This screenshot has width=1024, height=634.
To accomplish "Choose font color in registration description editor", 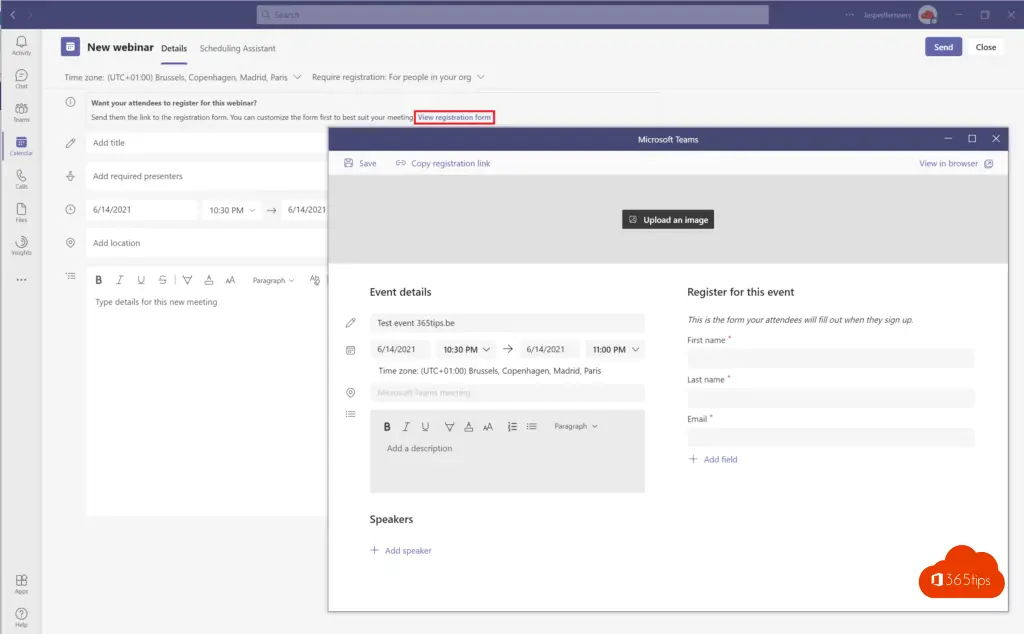I will 468,426.
